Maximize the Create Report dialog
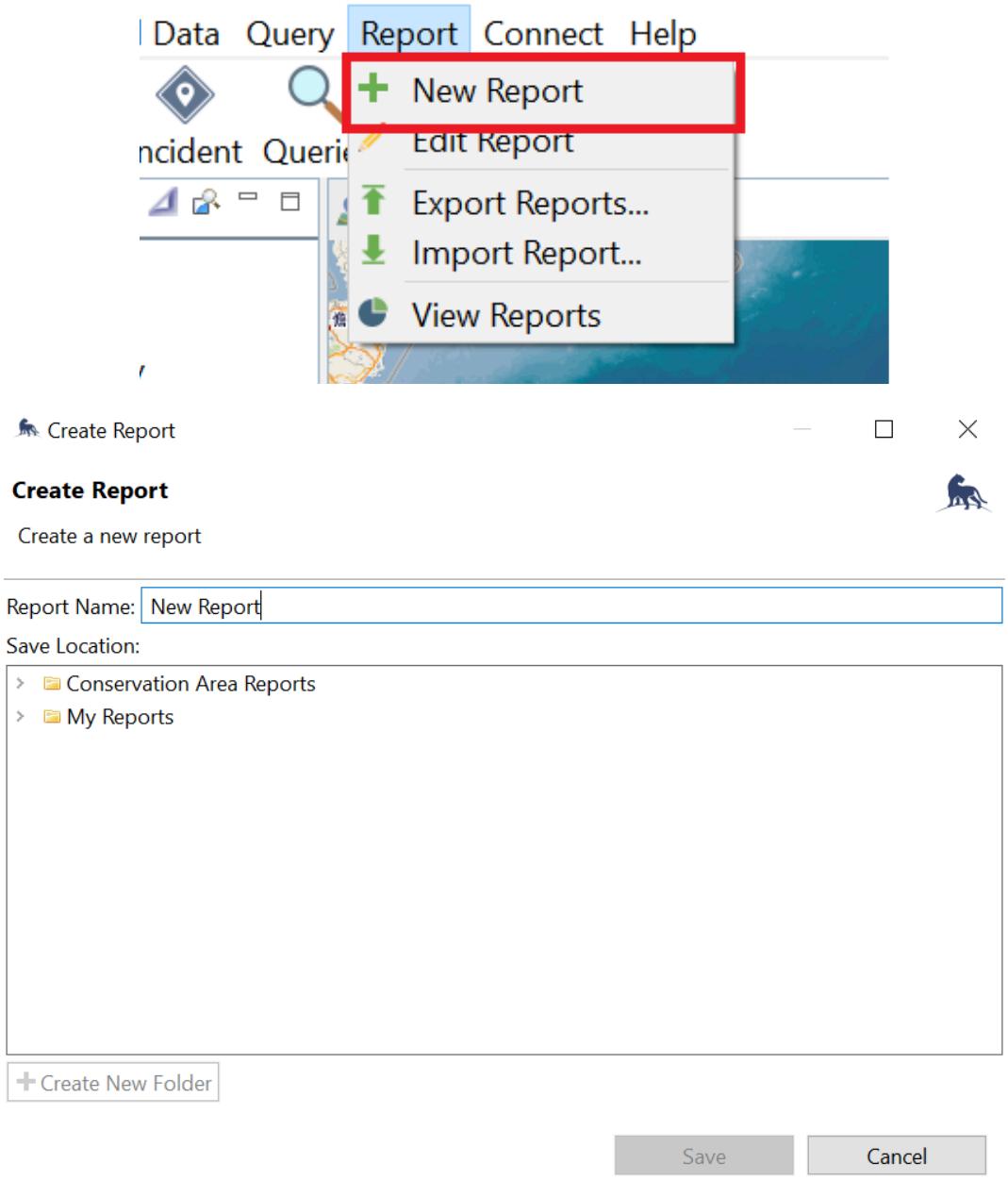This screenshot has width=1008, height=1180. coord(884,429)
